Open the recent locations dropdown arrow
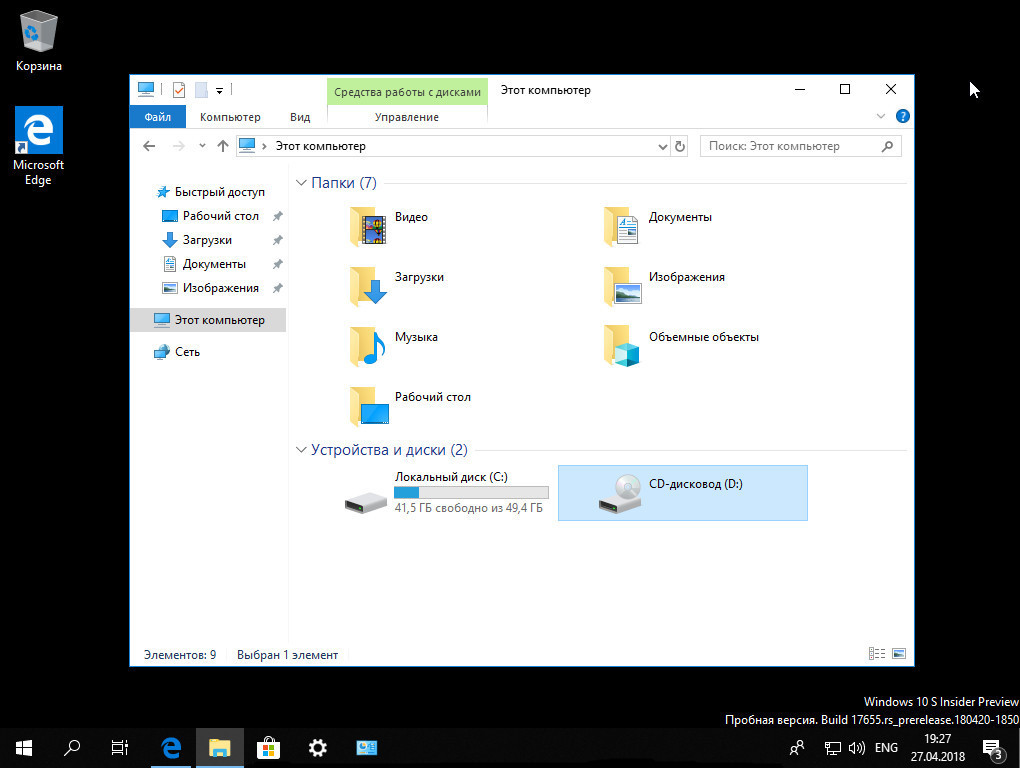Screen dimensions: 1020x768 pyautogui.click(x=202, y=146)
